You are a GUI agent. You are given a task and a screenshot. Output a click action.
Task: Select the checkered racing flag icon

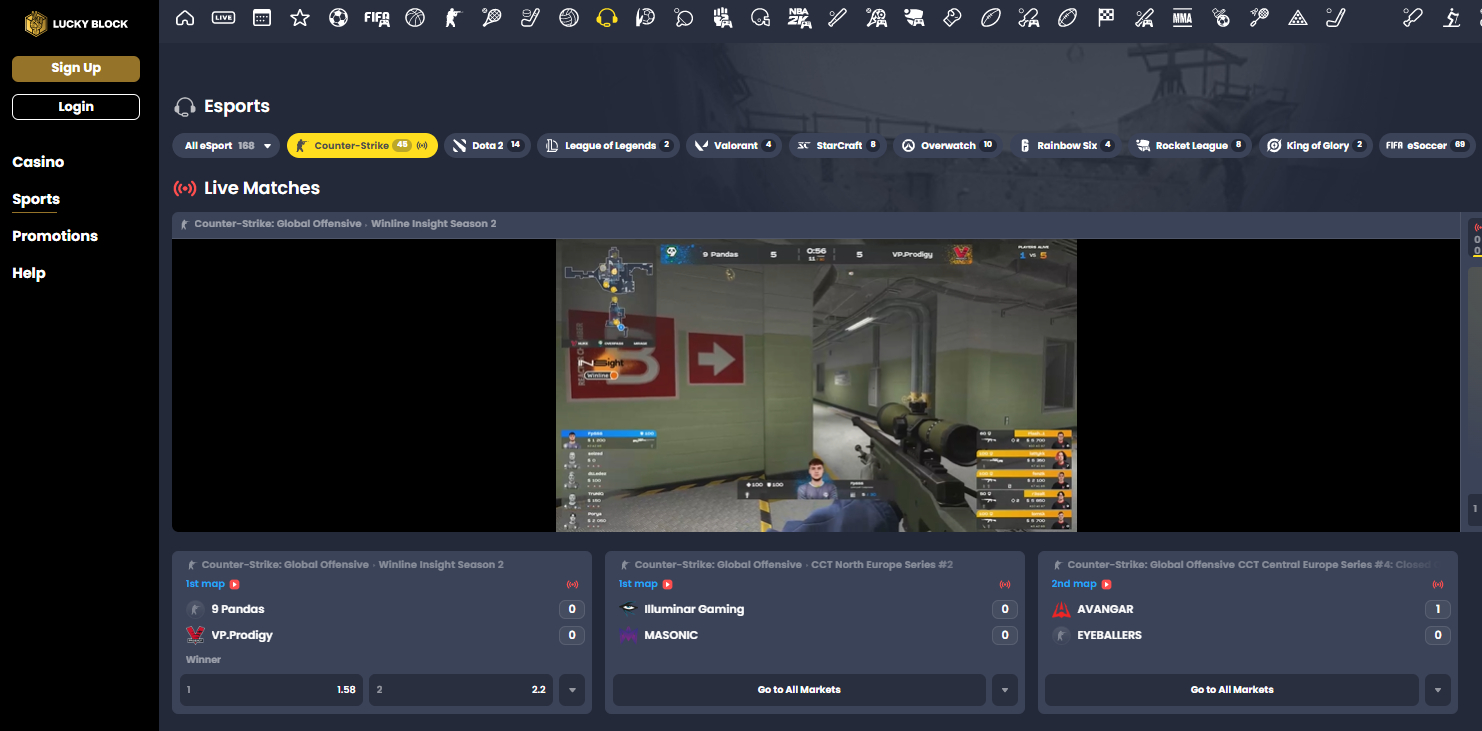point(1106,17)
